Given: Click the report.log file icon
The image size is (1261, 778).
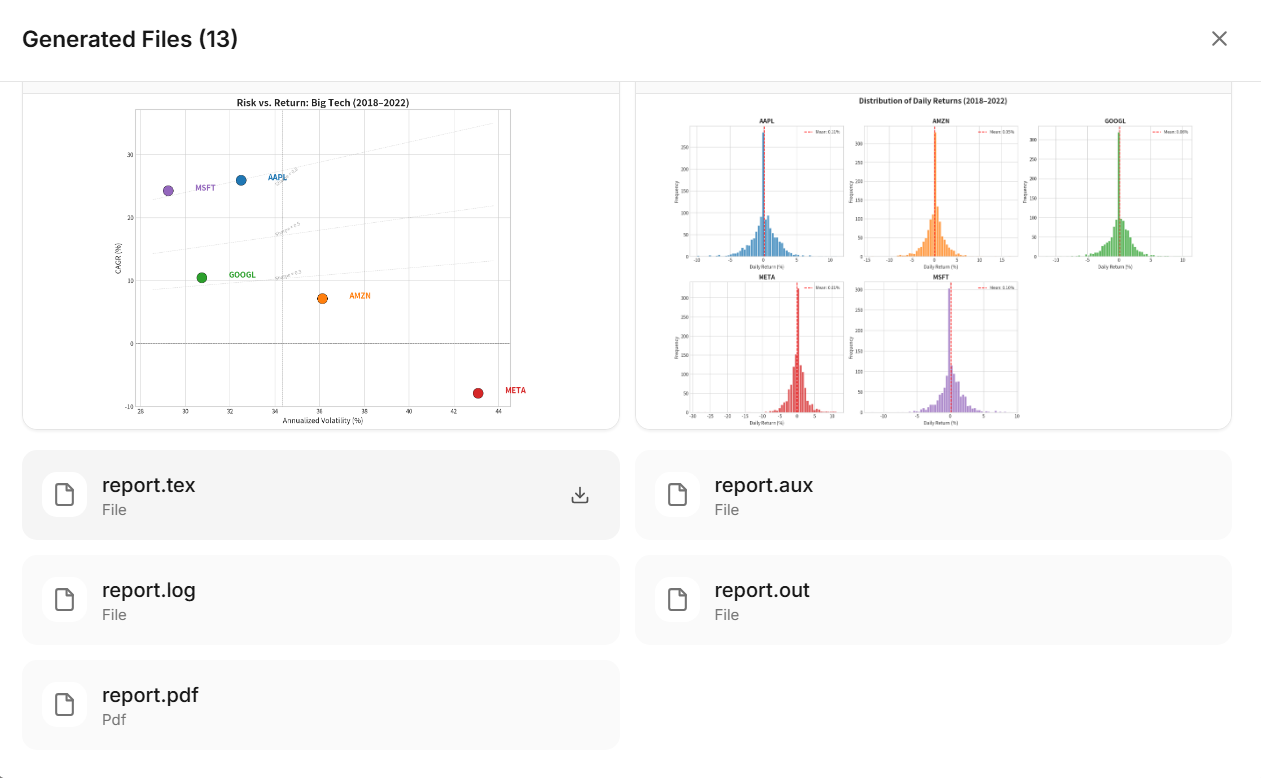Looking at the screenshot, I should [64, 600].
